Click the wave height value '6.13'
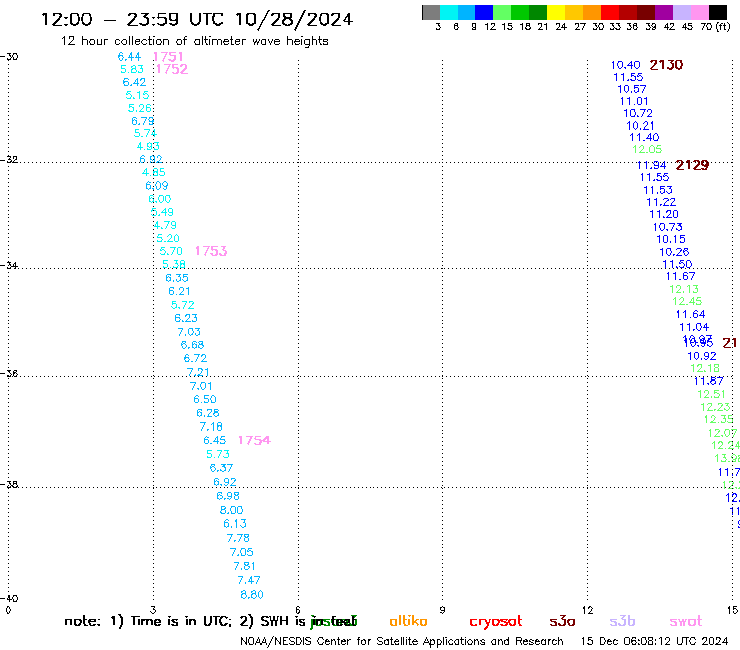 coord(235,524)
